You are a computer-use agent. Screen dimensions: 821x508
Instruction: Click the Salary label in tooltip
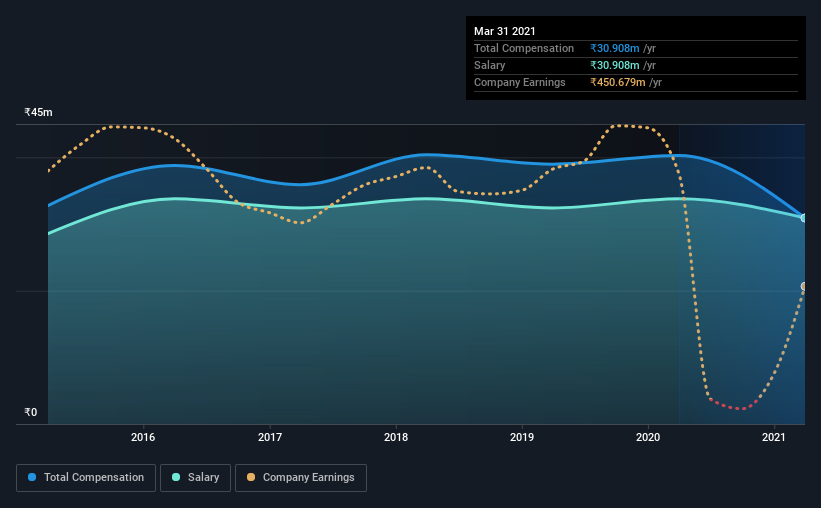[490, 65]
